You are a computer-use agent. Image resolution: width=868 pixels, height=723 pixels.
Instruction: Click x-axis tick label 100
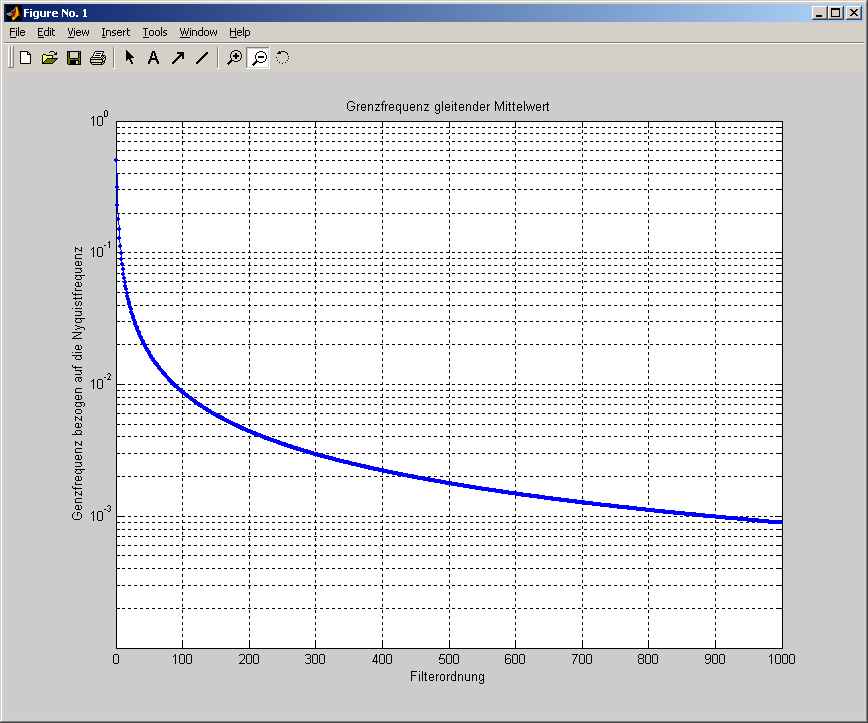tap(182, 659)
